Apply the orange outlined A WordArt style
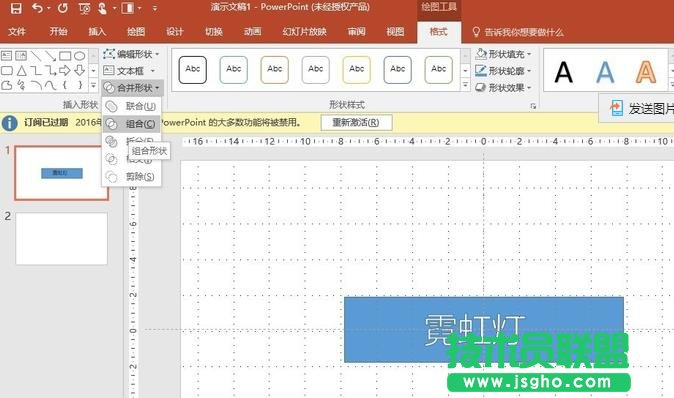 tap(646, 72)
